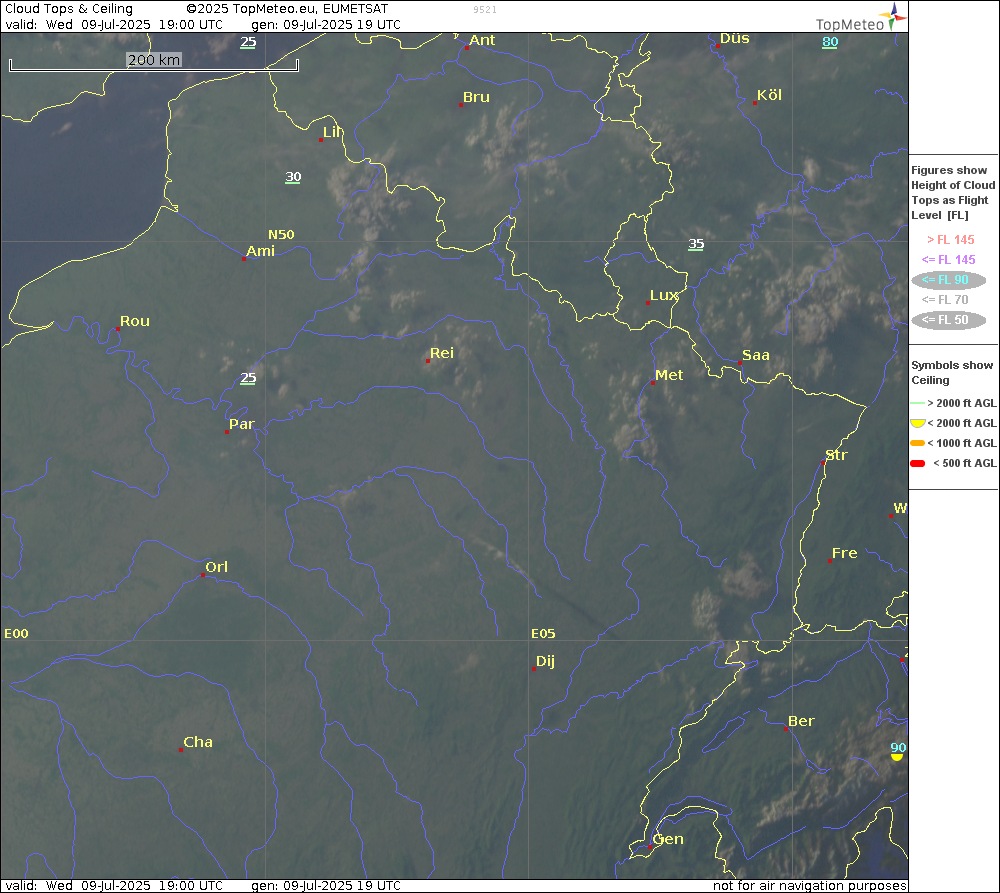This screenshot has width=1000, height=893.
Task: Click the '< 1000 ft AGL' legend text
Action: coord(962,443)
